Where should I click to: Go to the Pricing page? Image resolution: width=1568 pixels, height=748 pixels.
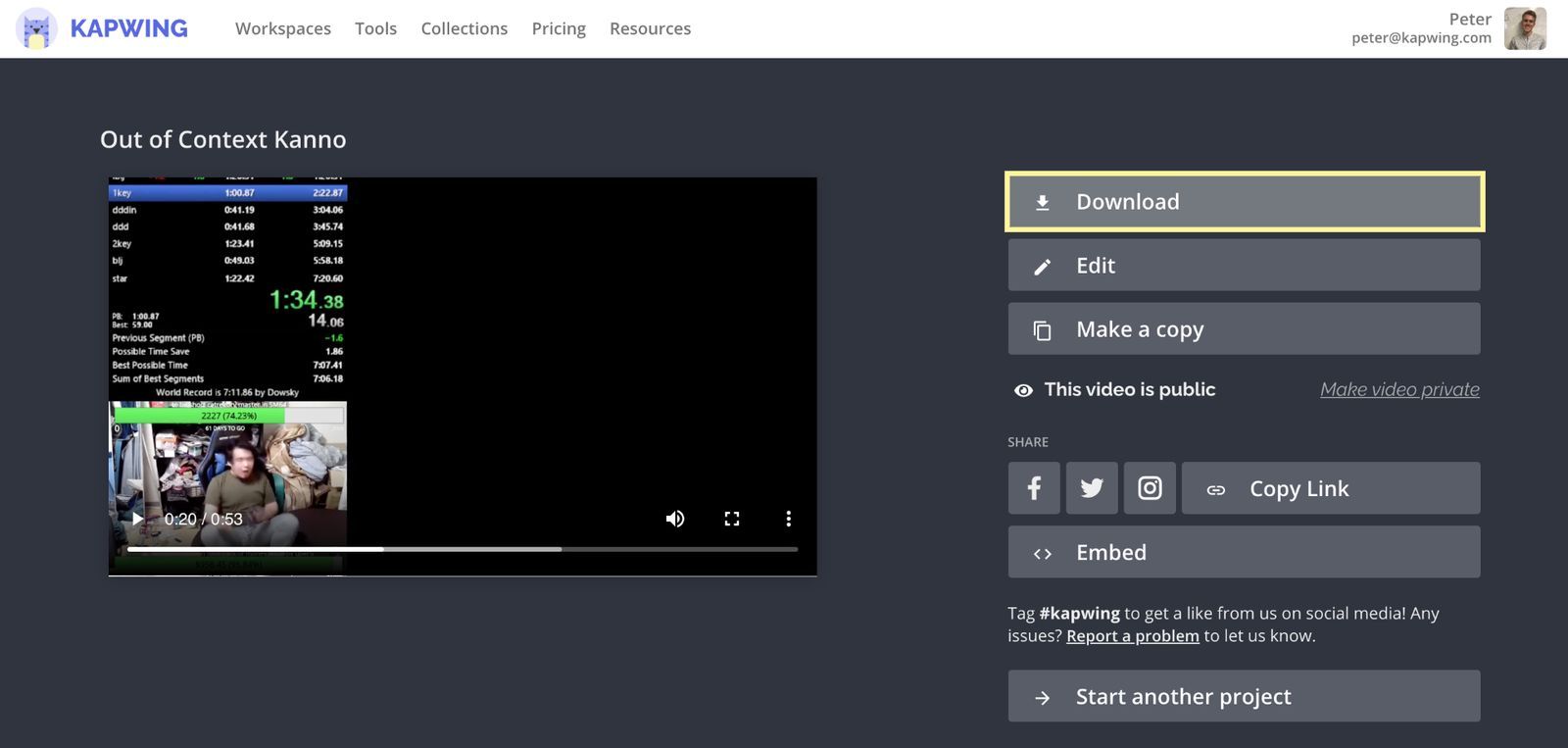point(559,28)
